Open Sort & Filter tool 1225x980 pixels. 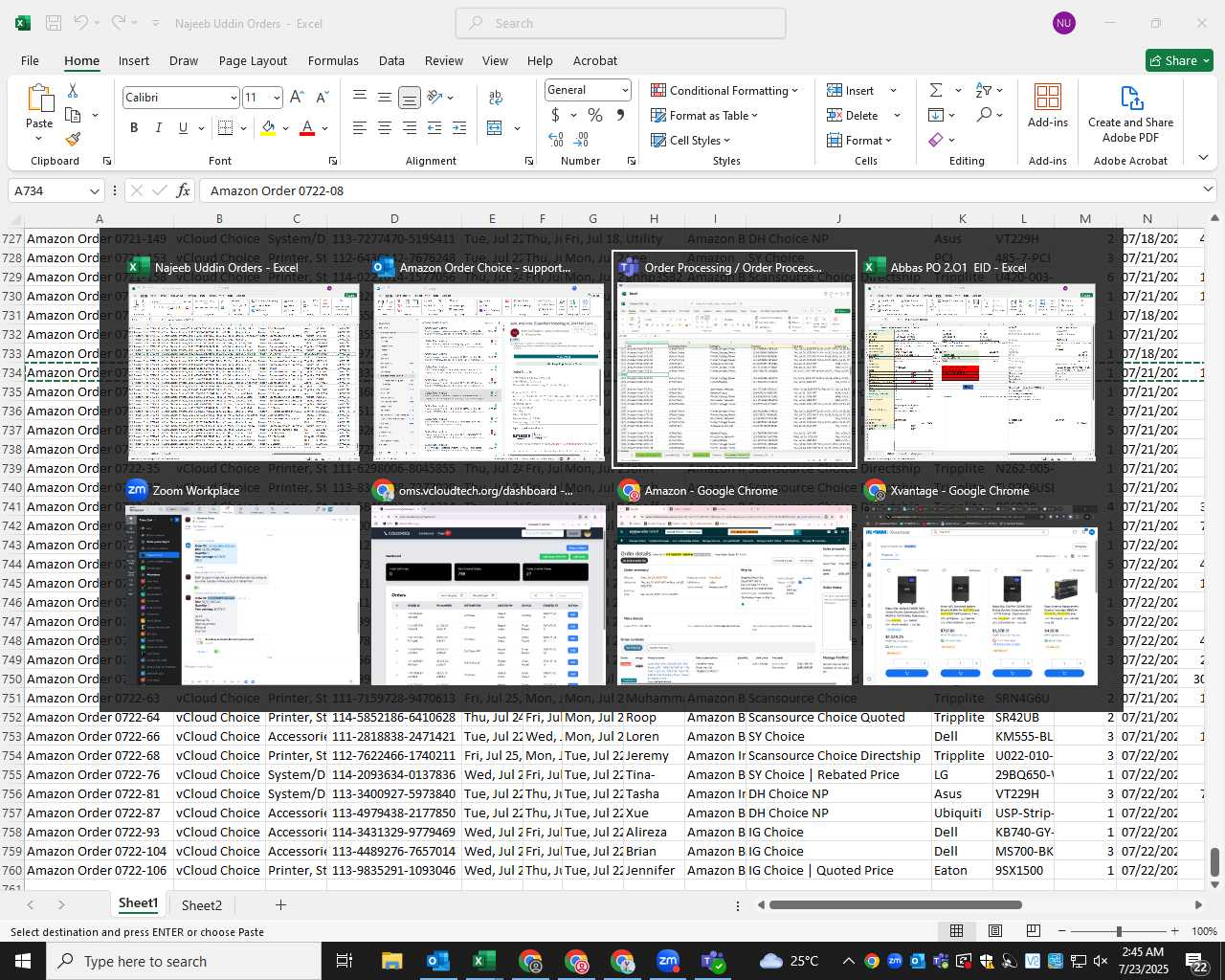point(984,90)
